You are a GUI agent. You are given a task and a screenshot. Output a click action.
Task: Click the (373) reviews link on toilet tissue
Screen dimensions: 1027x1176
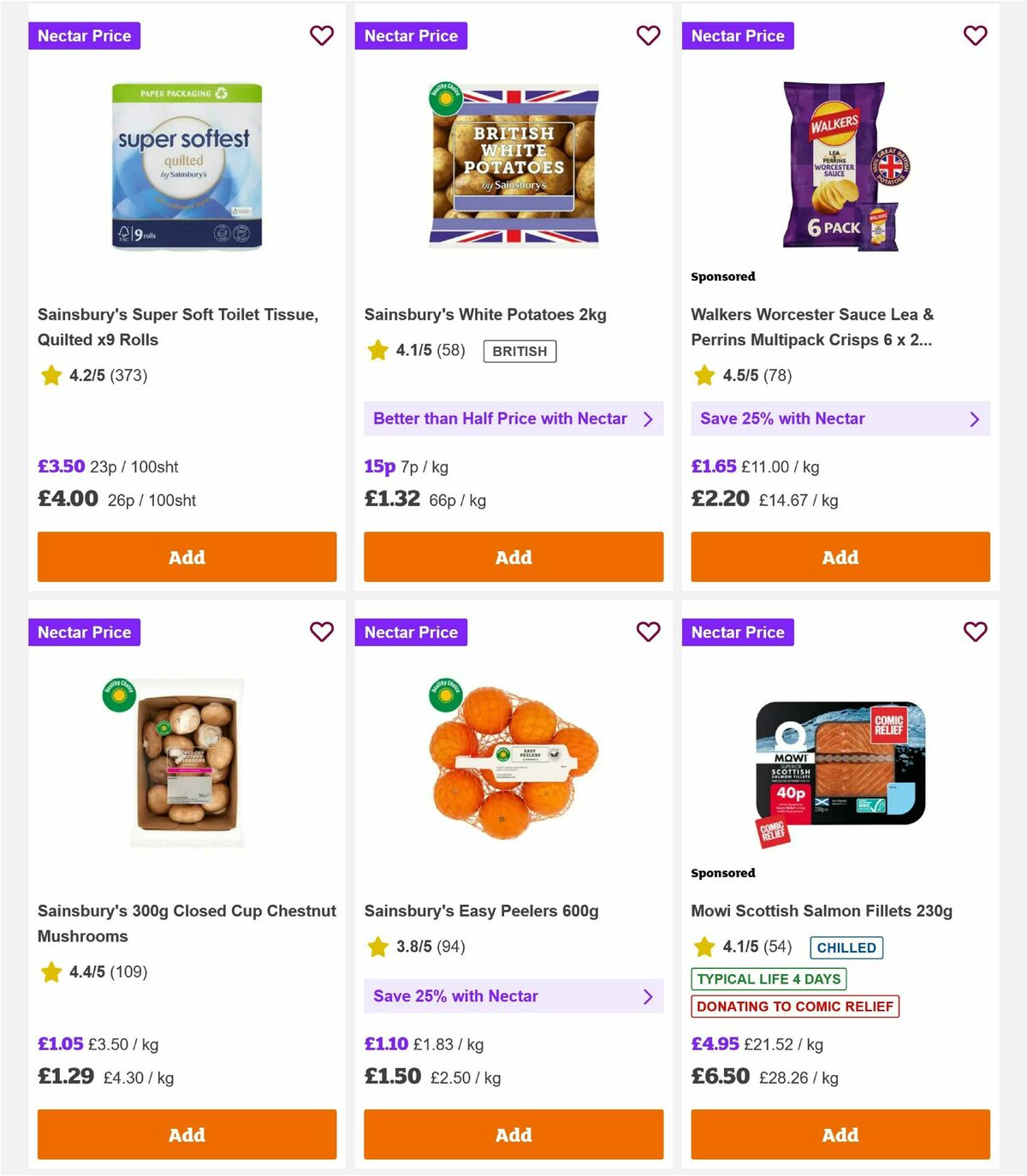point(125,376)
